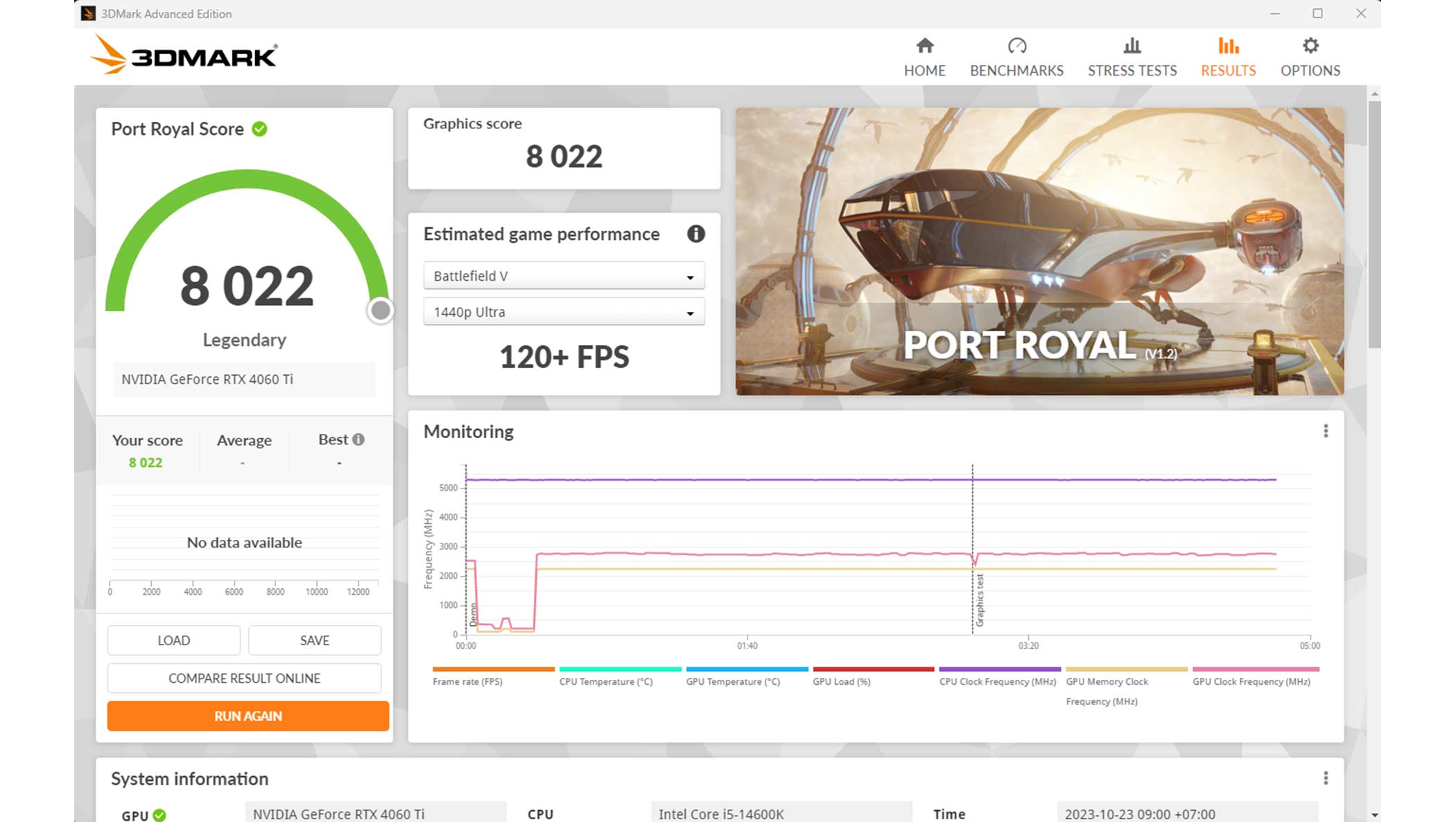Click the Average score column label
Image resolution: width=1456 pixels, height=822 pixels.
pyautogui.click(x=244, y=440)
